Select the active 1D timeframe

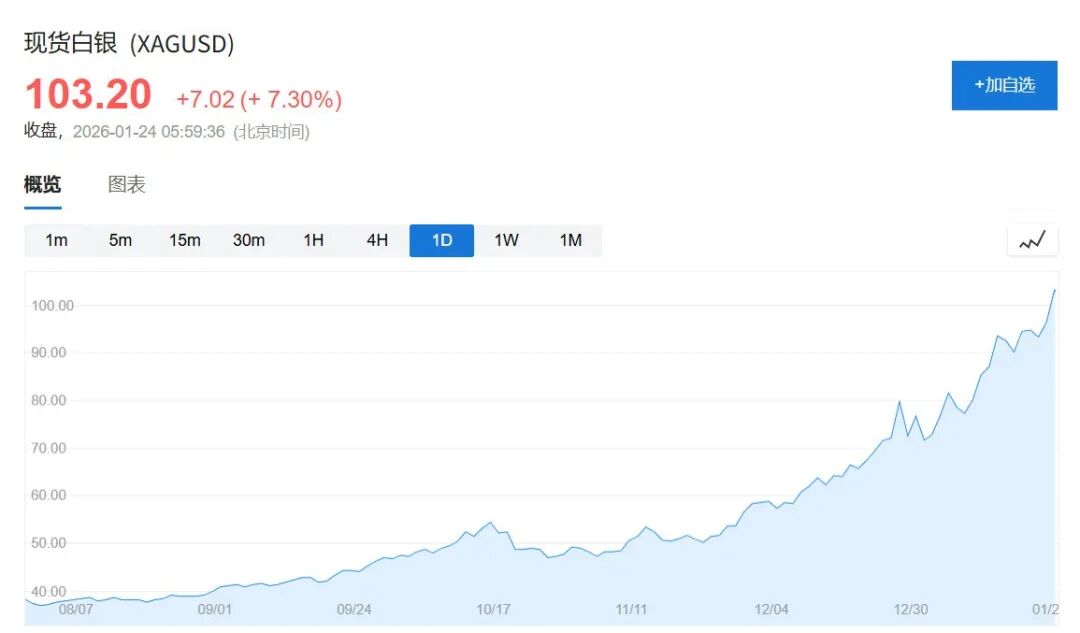442,240
